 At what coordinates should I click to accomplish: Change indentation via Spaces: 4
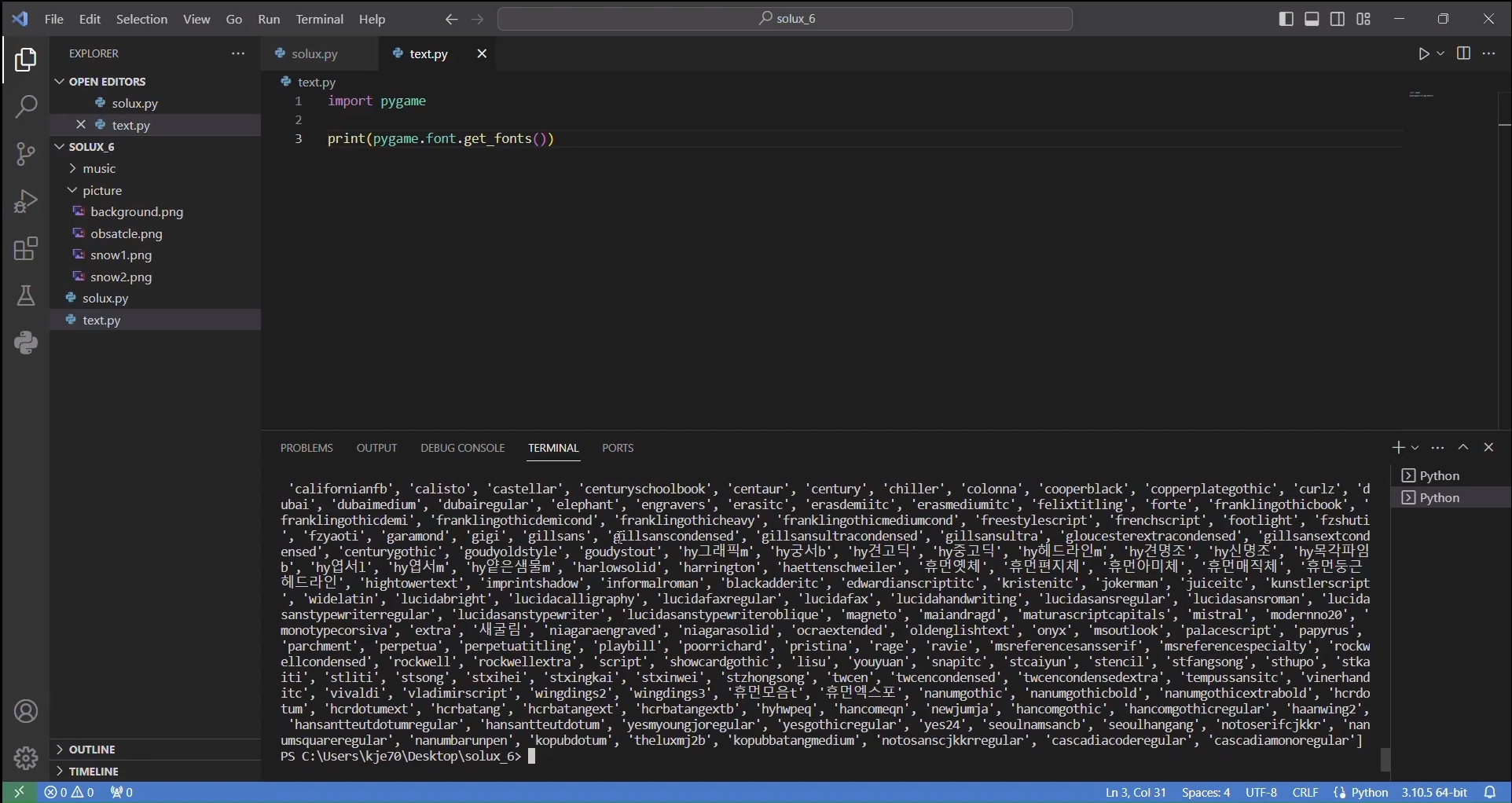(x=1206, y=792)
